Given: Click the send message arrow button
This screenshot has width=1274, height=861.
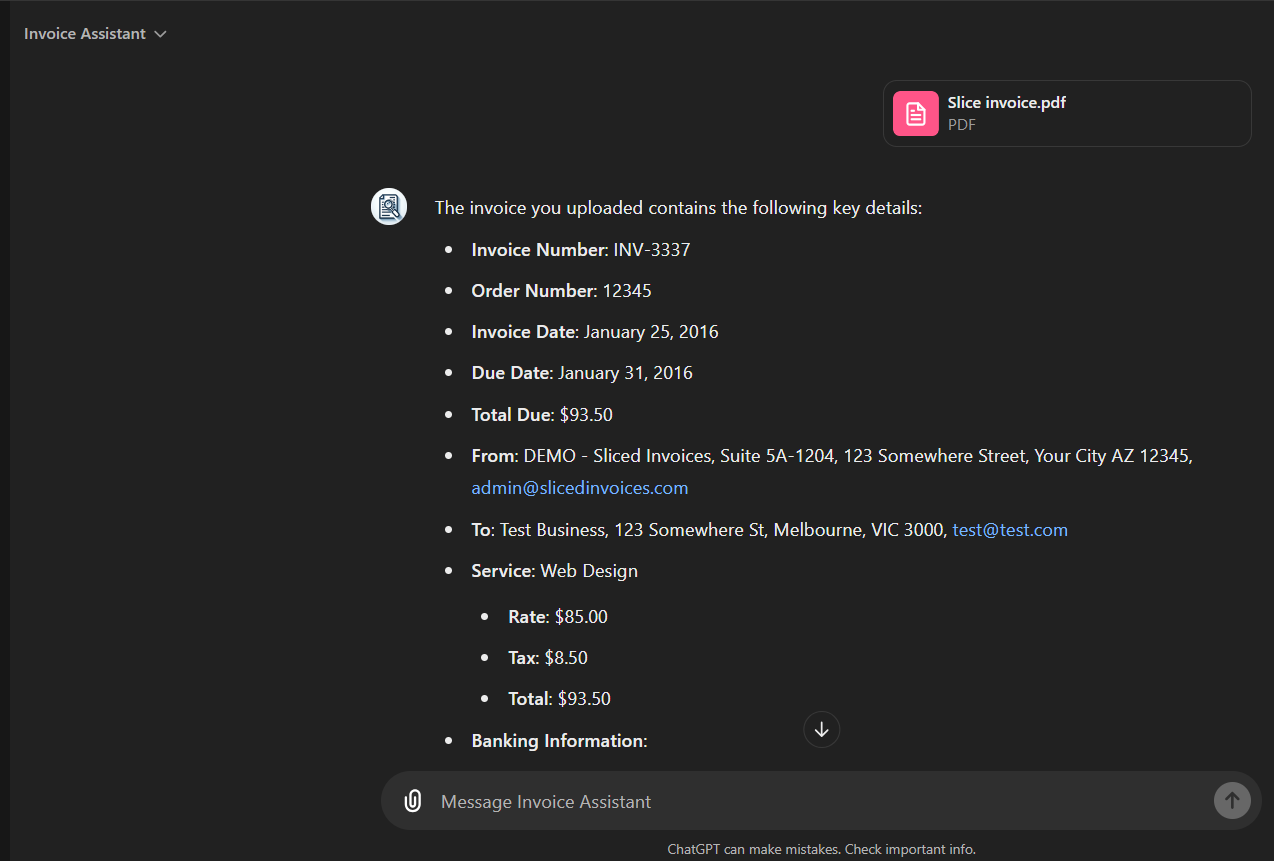Looking at the screenshot, I should point(1232,800).
